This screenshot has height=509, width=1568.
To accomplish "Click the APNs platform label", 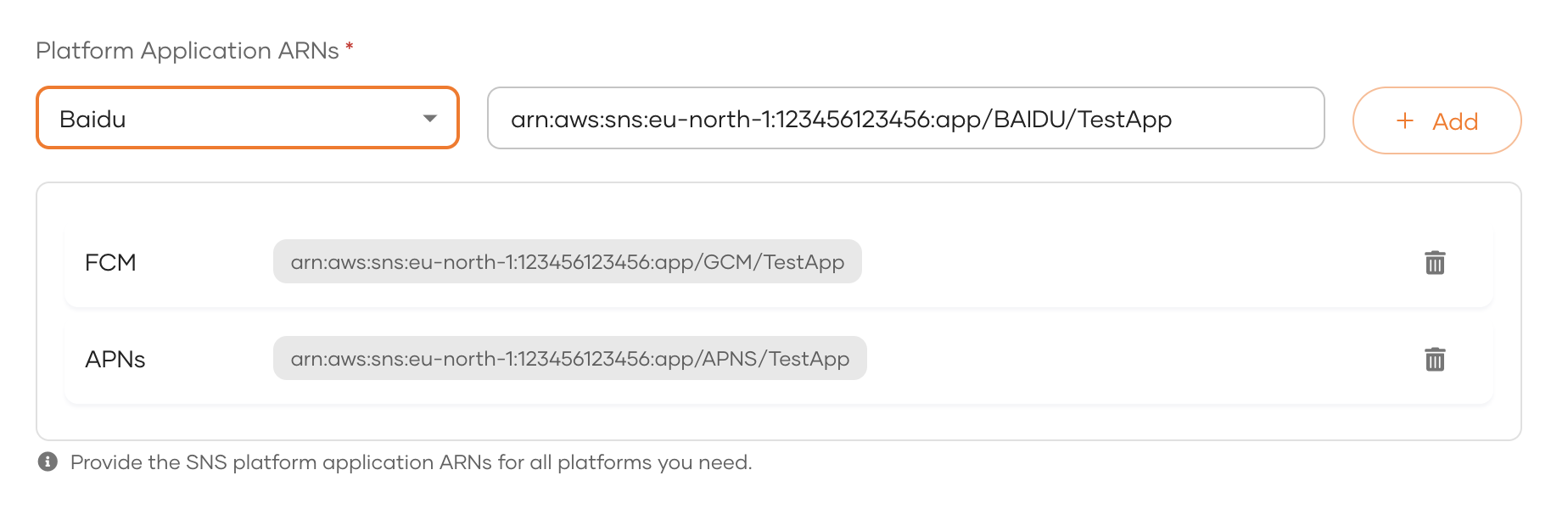I will [115, 360].
